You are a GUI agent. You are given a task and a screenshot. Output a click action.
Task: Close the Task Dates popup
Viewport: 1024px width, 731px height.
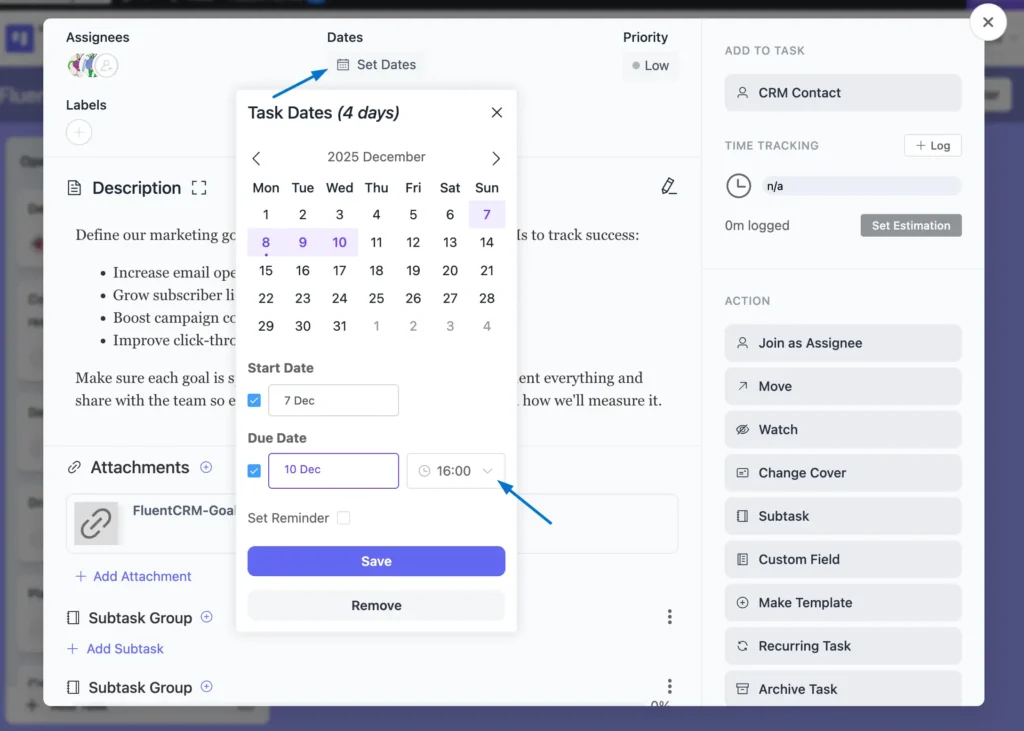496,113
